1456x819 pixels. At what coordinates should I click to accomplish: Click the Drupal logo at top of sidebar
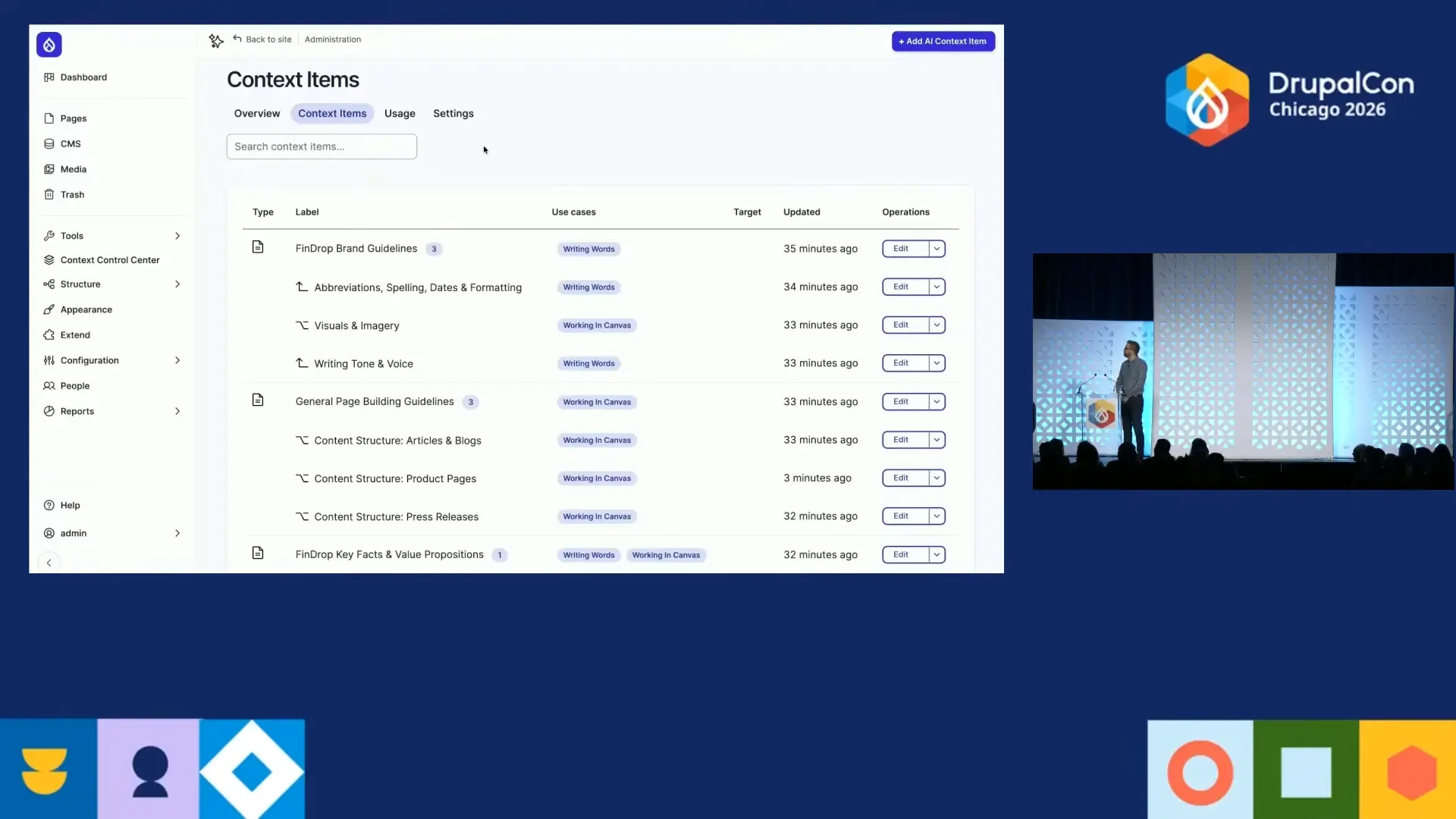pyautogui.click(x=49, y=44)
